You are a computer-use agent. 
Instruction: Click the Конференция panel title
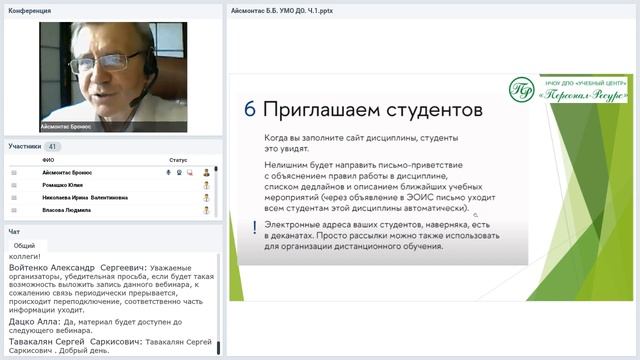[30, 11]
